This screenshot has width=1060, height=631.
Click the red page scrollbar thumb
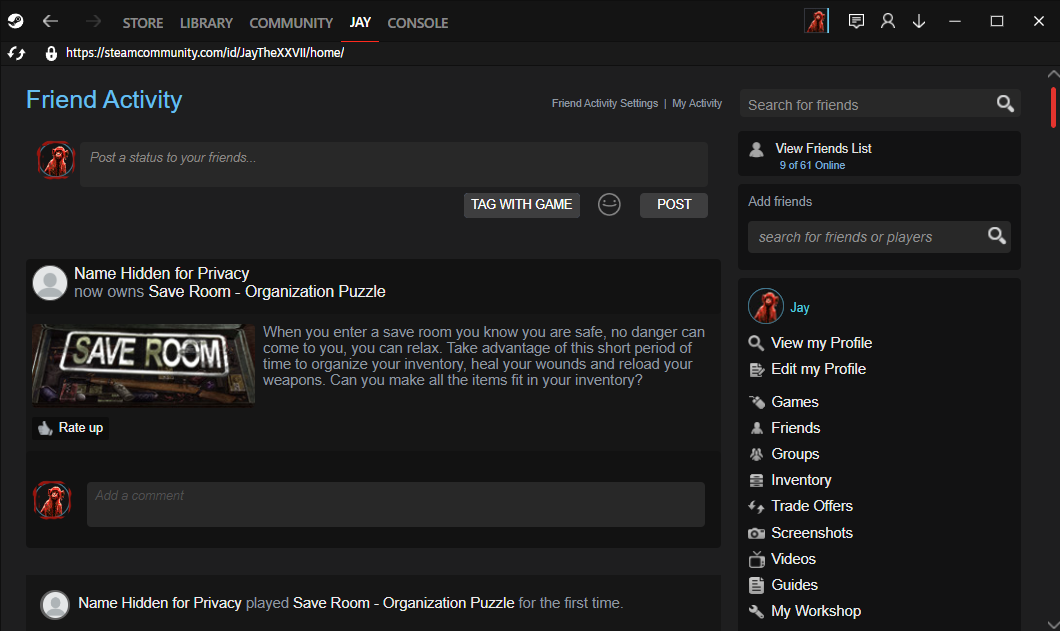(1053, 107)
